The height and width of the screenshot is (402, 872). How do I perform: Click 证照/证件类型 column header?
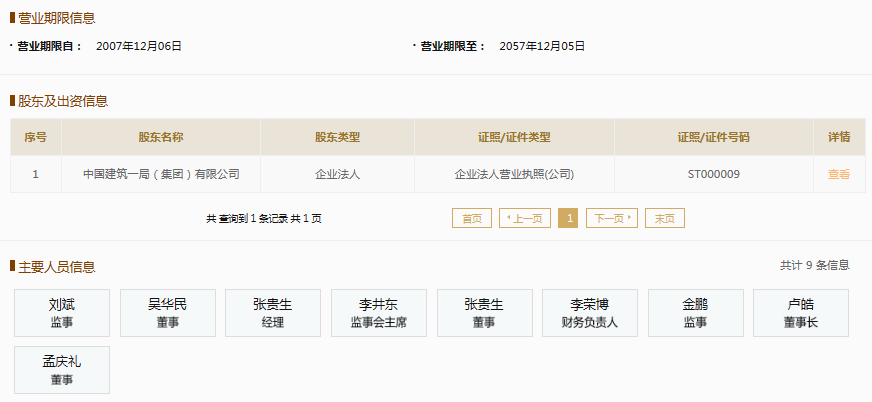coord(514,137)
